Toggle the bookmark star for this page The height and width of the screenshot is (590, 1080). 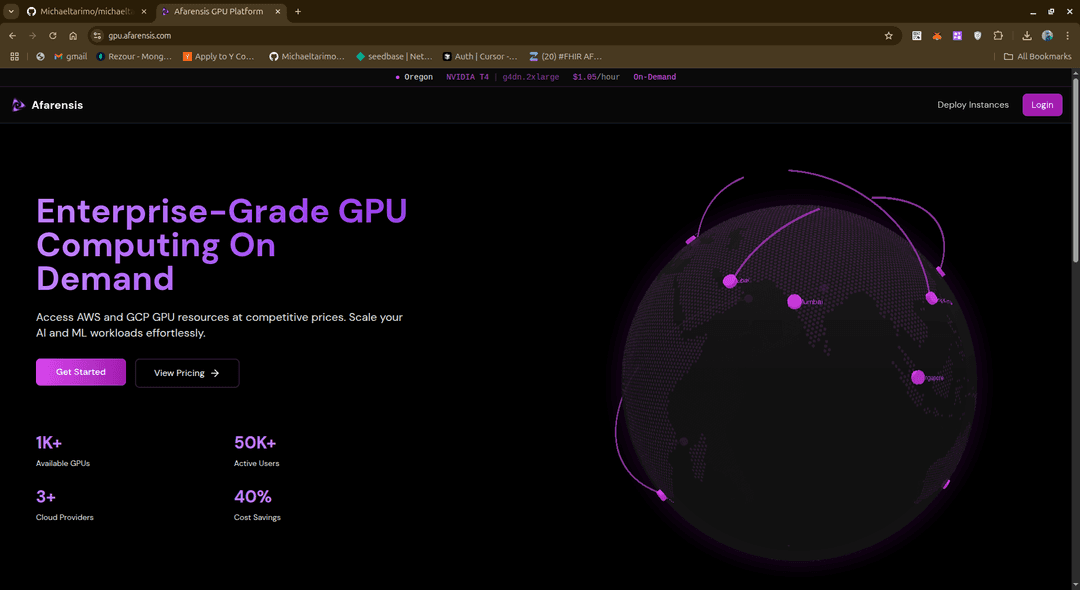(888, 35)
